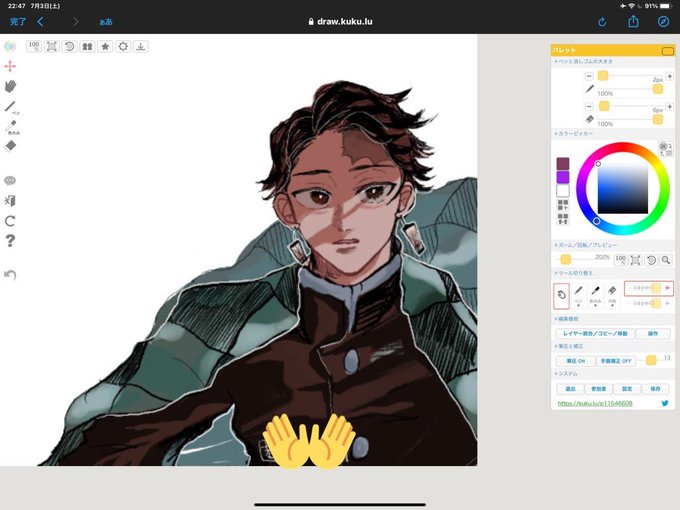
Task: Collapse the pressure and correction section header
Action: coord(568,346)
